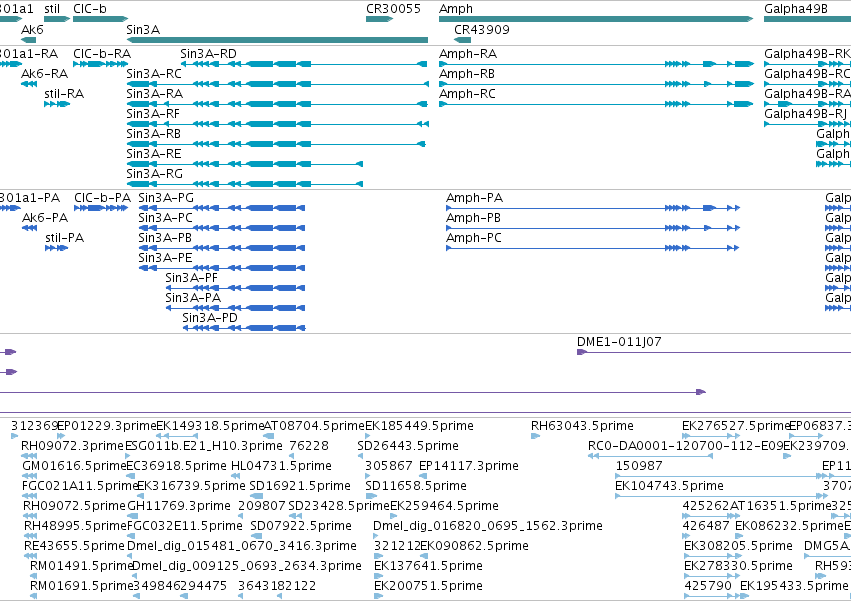
Task: Click the Sin3A-PD protein label
Action: coord(209,319)
